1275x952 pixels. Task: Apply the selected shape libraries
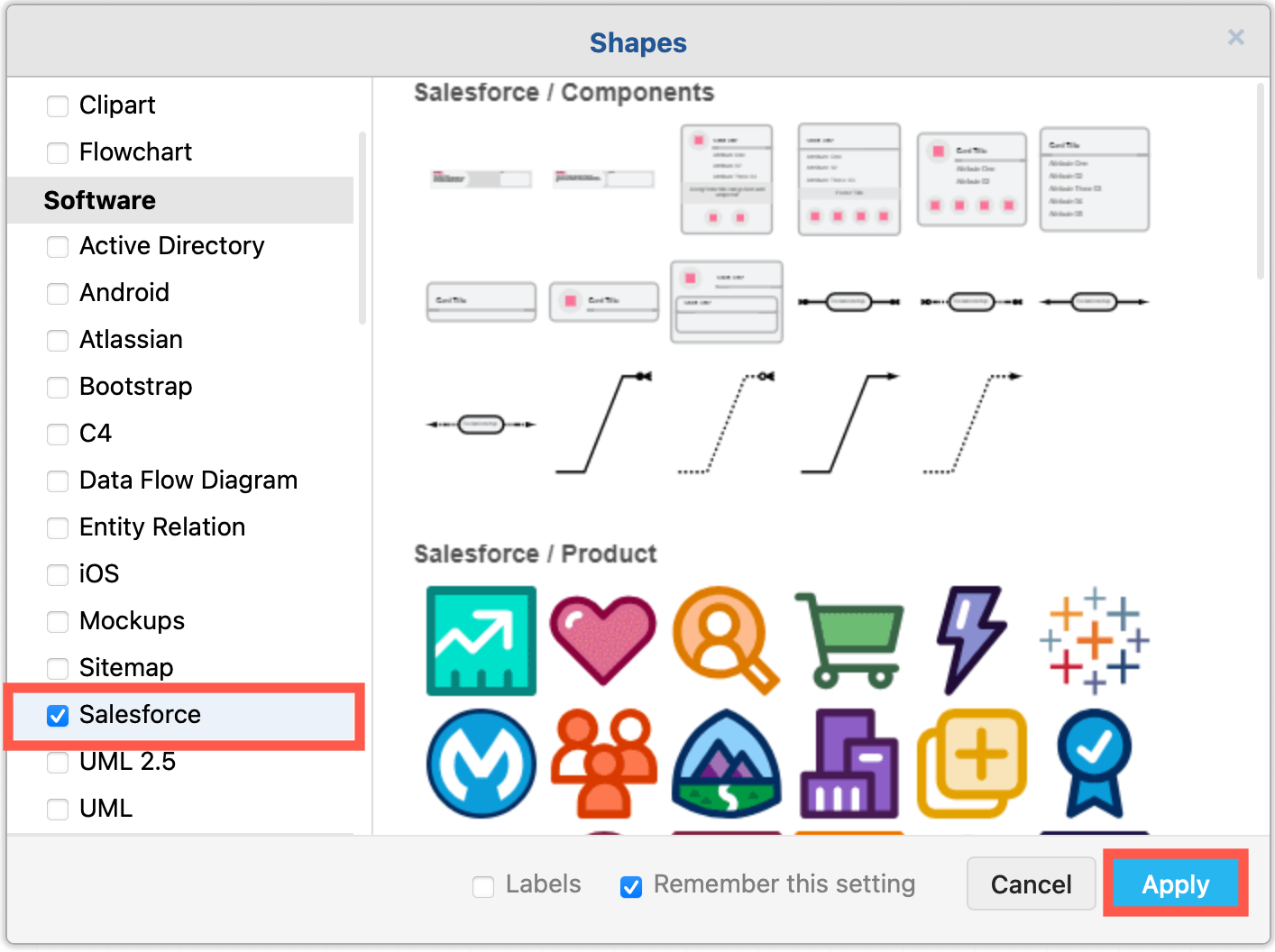pos(1175,884)
